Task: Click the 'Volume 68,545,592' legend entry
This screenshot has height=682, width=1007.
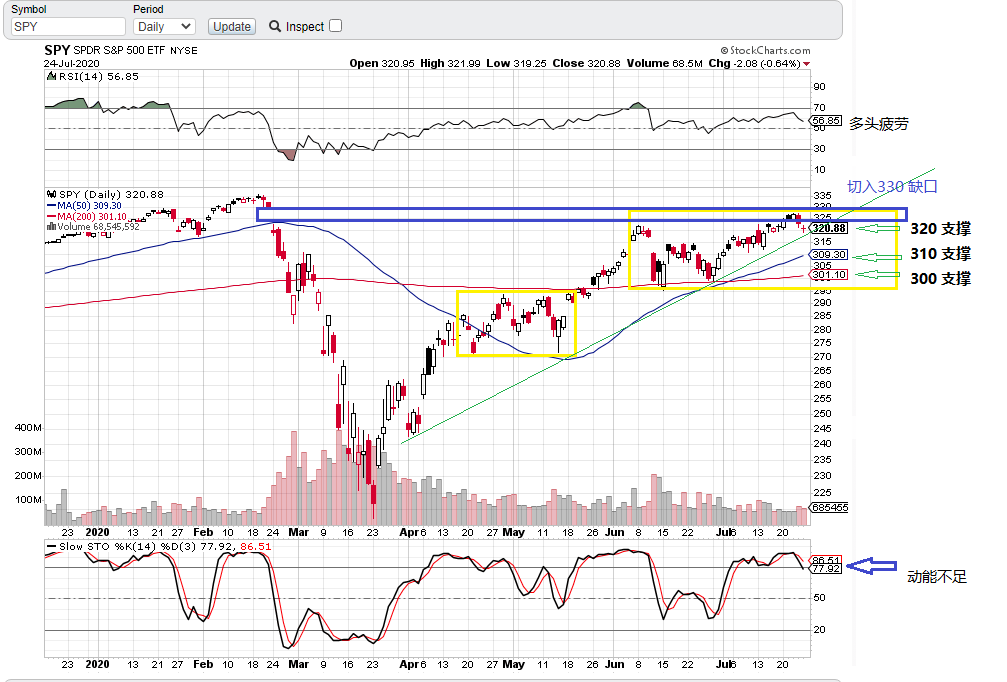Action: click(x=98, y=227)
